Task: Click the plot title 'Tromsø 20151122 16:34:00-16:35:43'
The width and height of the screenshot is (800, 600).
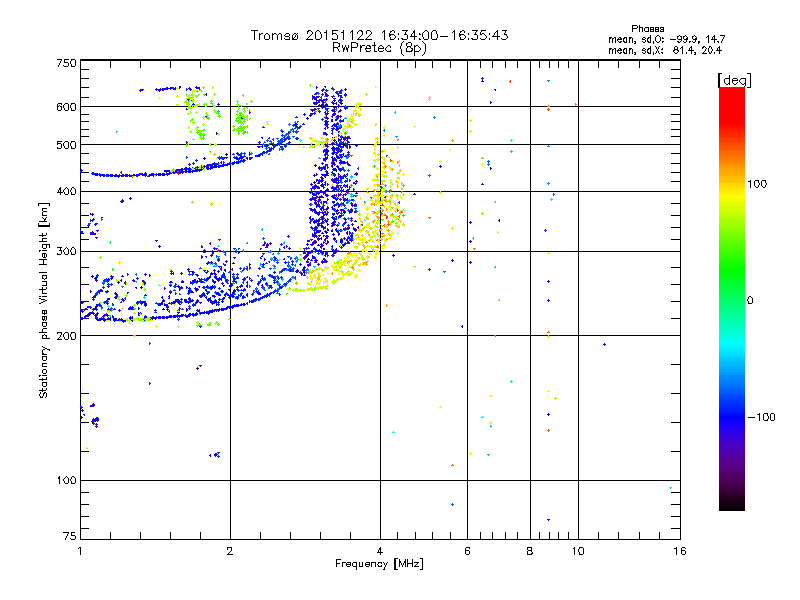Action: 379,35
